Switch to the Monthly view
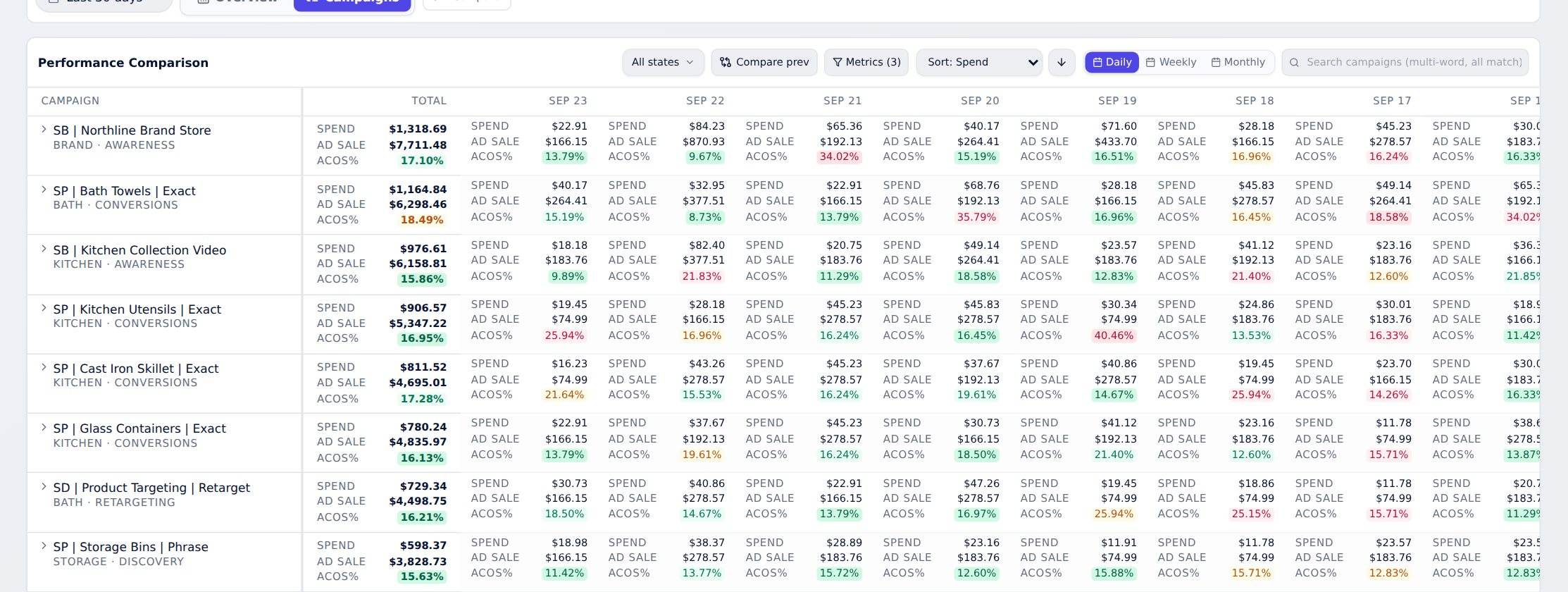This screenshot has width=1568, height=592. [x=1238, y=62]
